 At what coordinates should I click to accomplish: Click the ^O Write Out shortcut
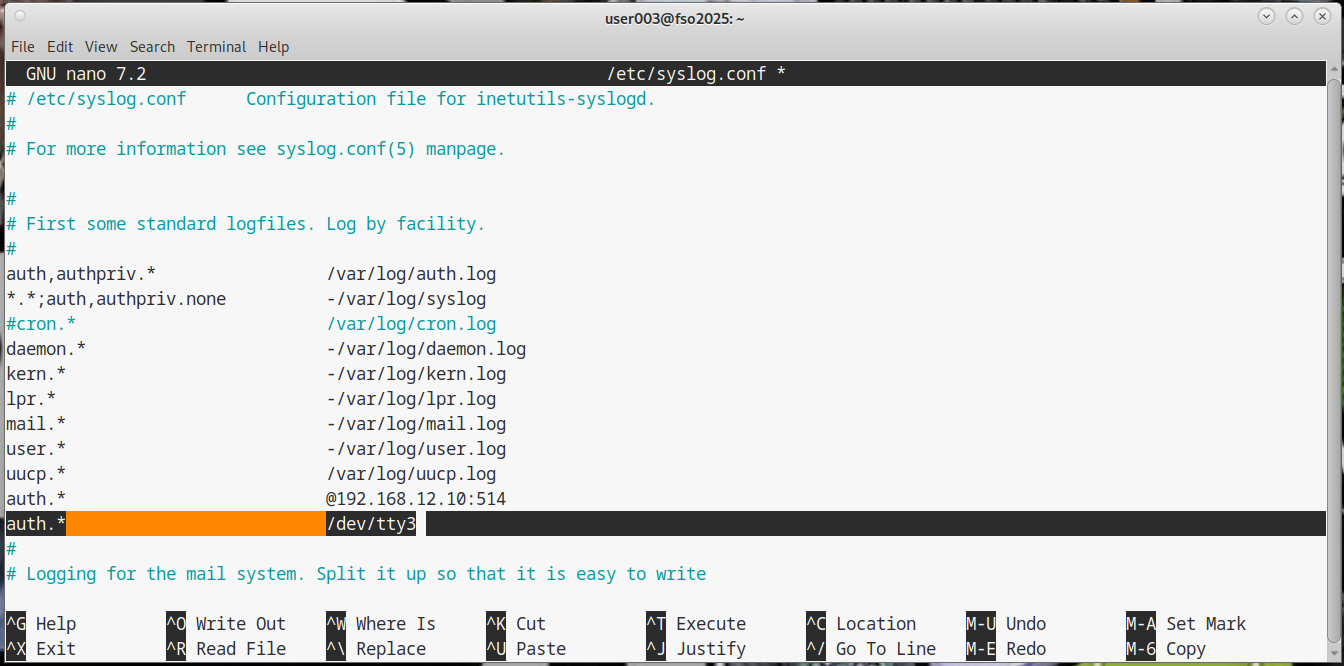(x=226, y=624)
